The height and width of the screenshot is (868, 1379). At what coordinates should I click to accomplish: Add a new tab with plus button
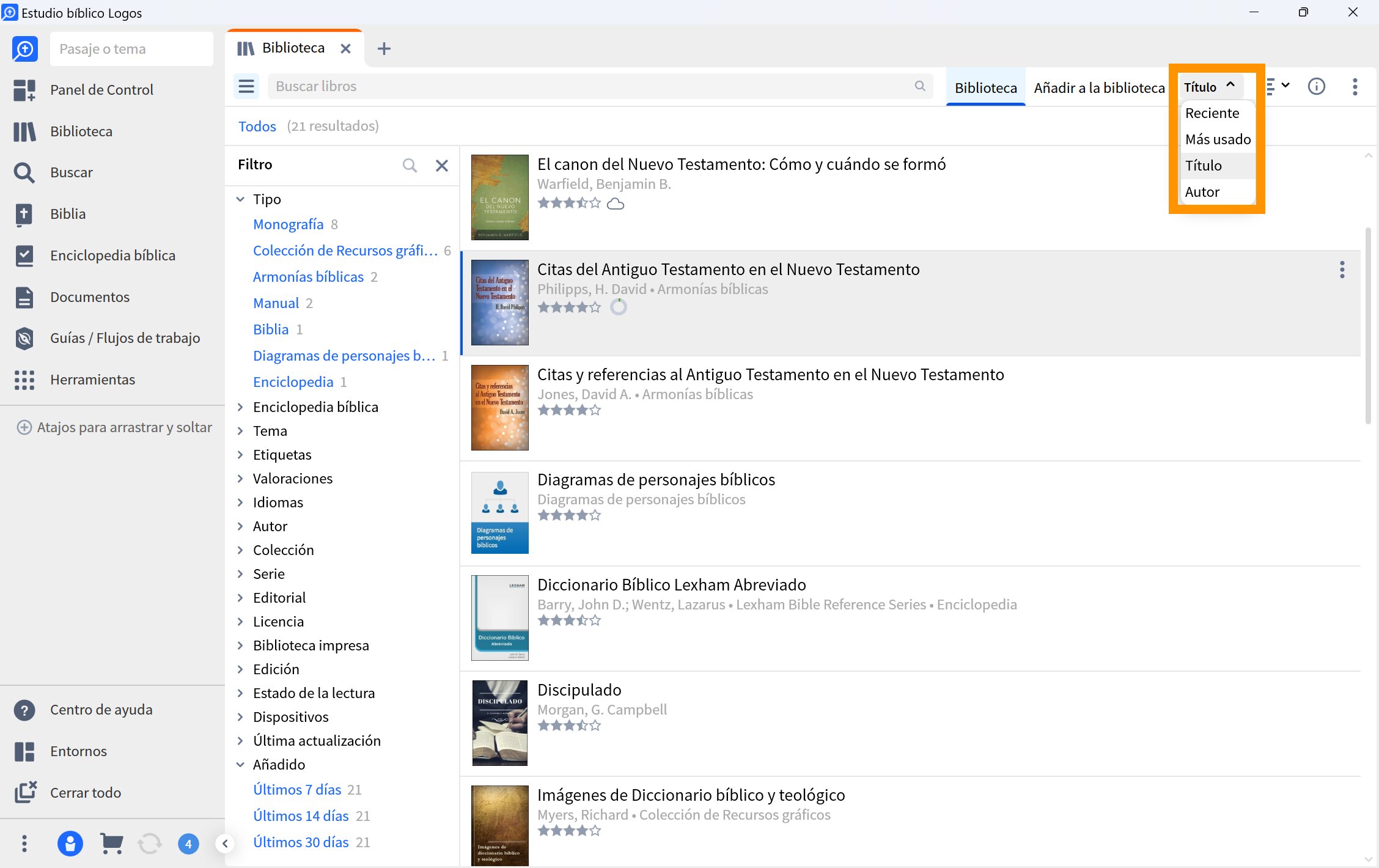[x=384, y=48]
